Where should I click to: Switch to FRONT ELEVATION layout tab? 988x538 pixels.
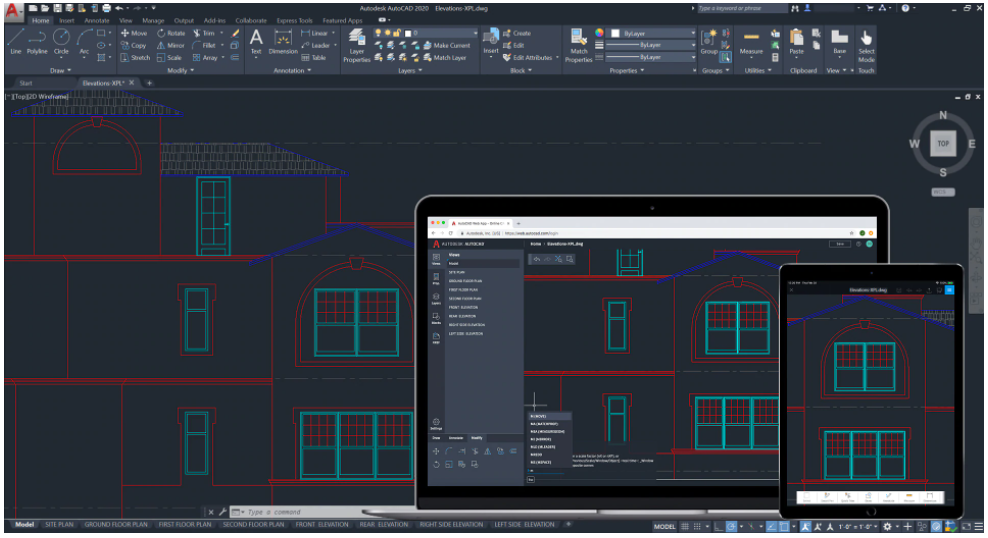pos(322,524)
